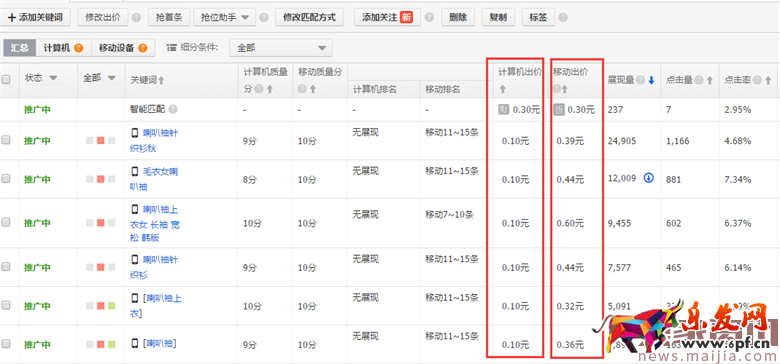Click the blue download-circle icon beside 12,009

(649, 178)
